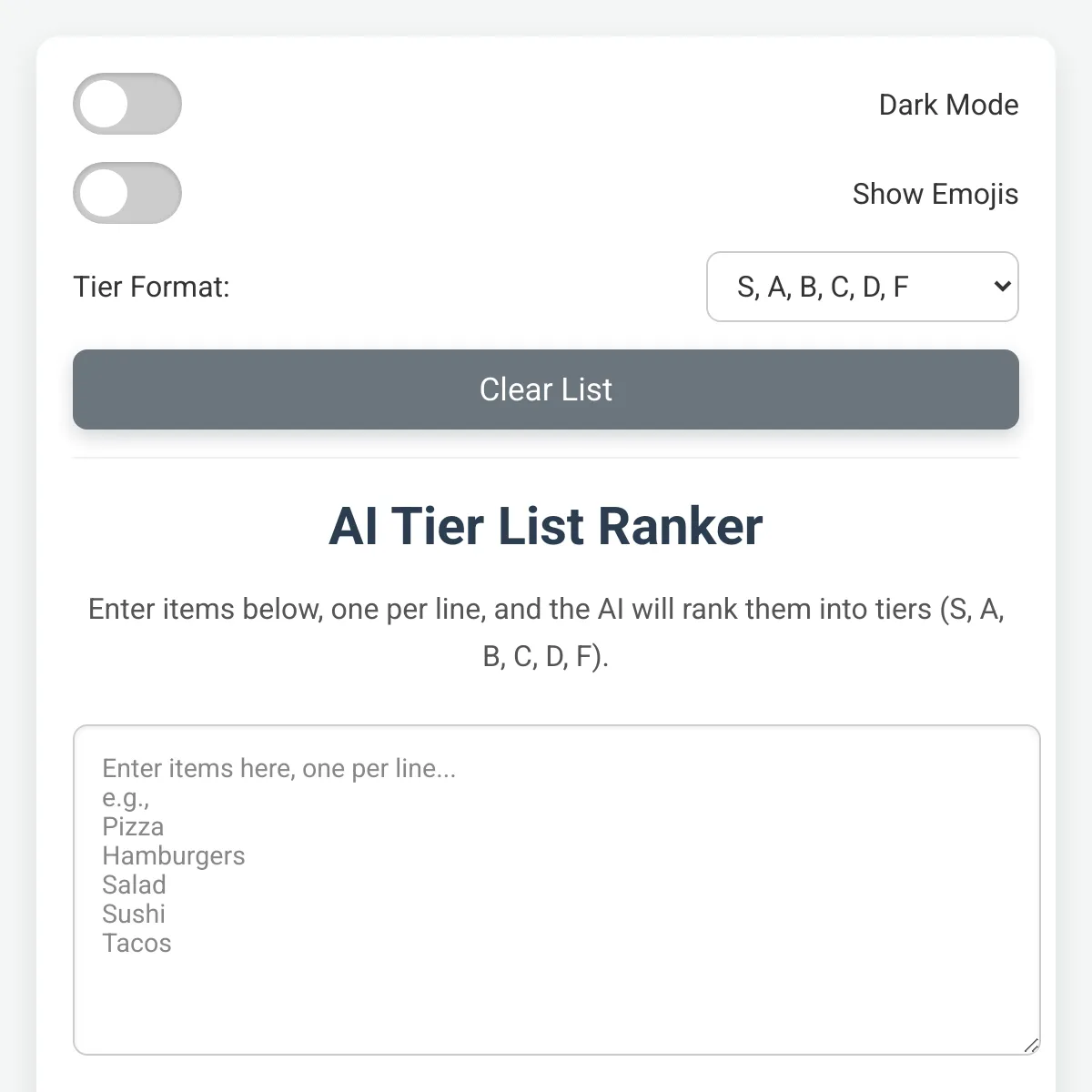Screen dimensions: 1092x1092
Task: Click the Dark Mode label text
Action: [x=948, y=104]
